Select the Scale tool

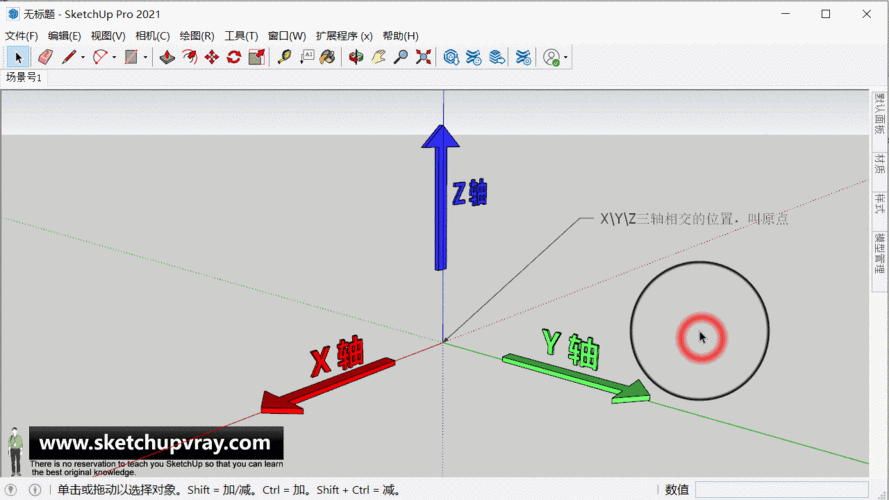(256, 57)
